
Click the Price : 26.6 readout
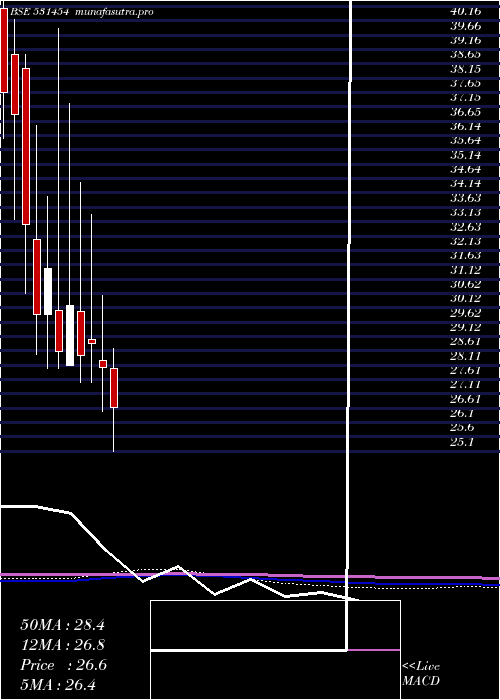63,665
